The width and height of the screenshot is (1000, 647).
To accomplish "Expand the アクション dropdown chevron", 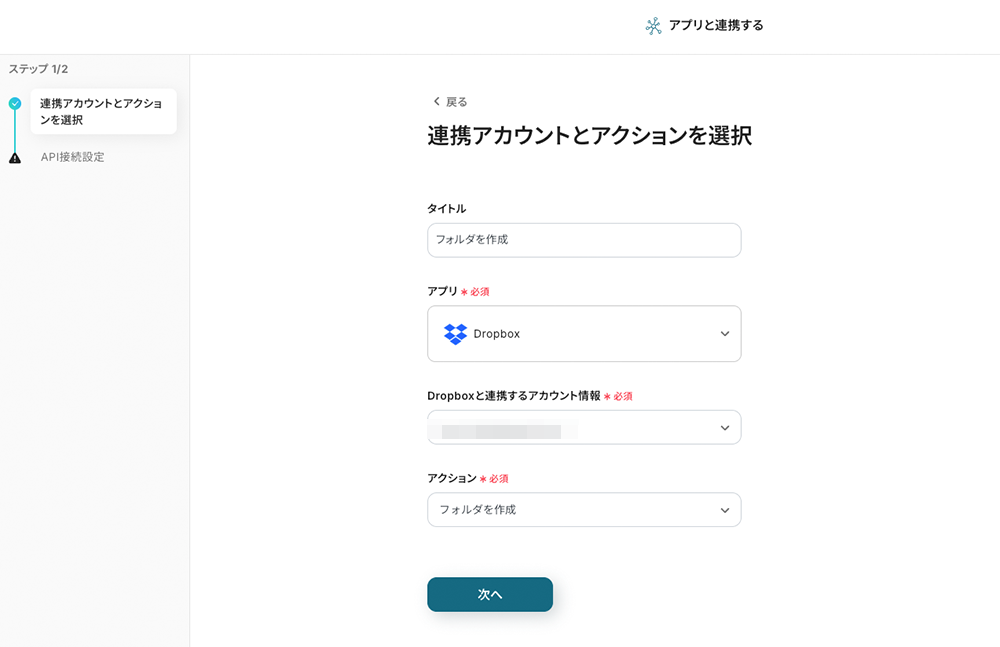I will pos(725,510).
